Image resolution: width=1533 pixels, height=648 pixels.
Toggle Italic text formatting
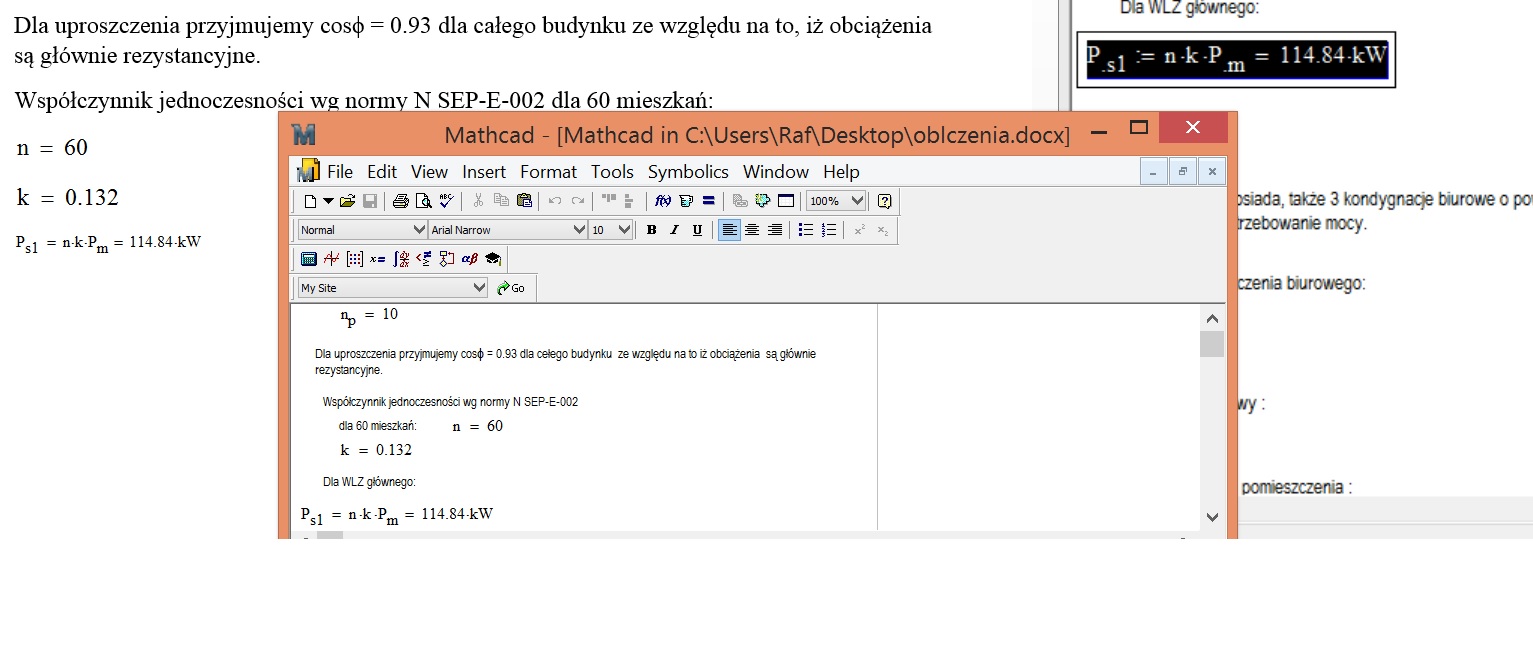click(x=674, y=230)
